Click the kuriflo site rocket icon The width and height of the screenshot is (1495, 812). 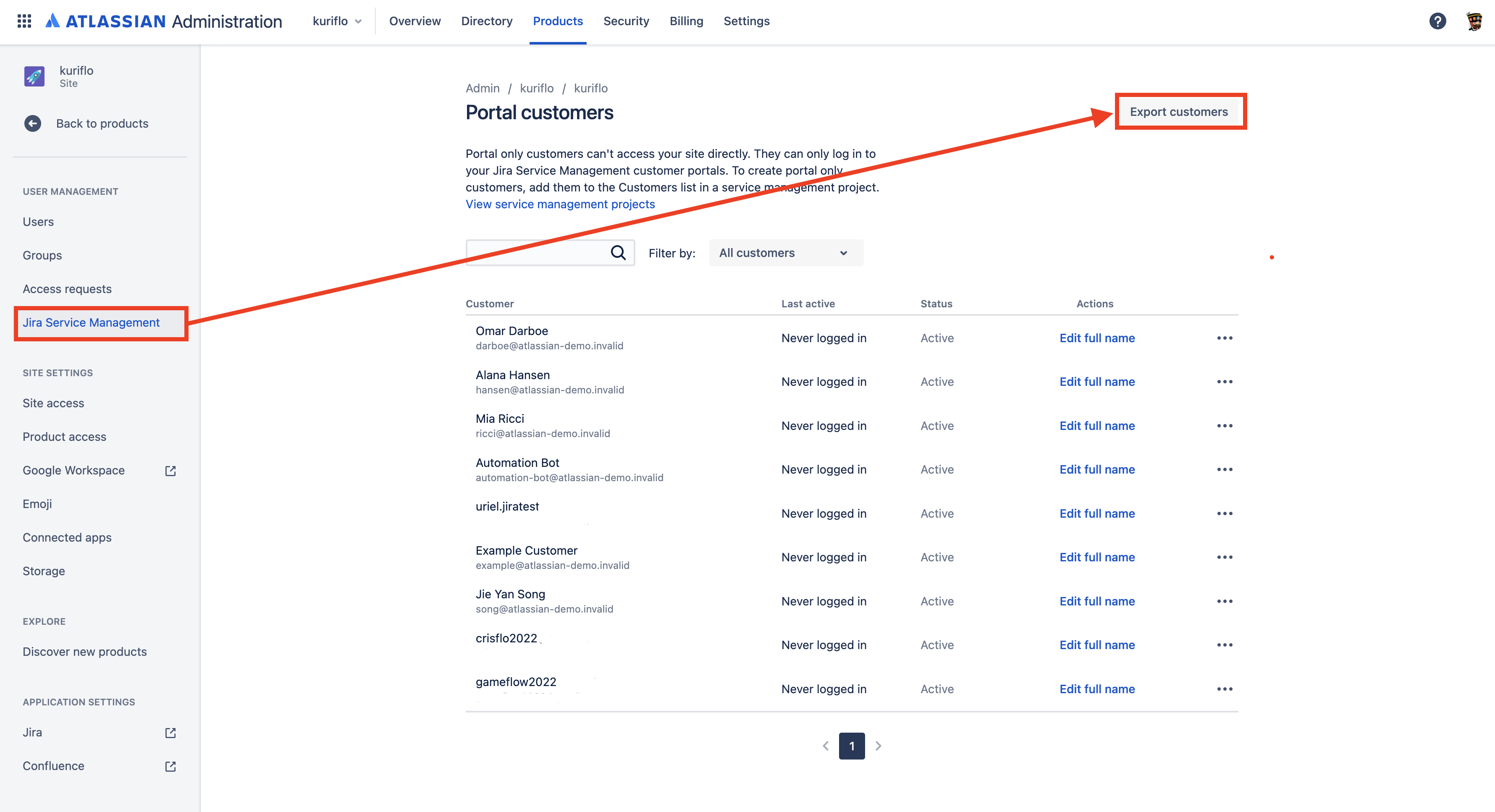[x=34, y=76]
